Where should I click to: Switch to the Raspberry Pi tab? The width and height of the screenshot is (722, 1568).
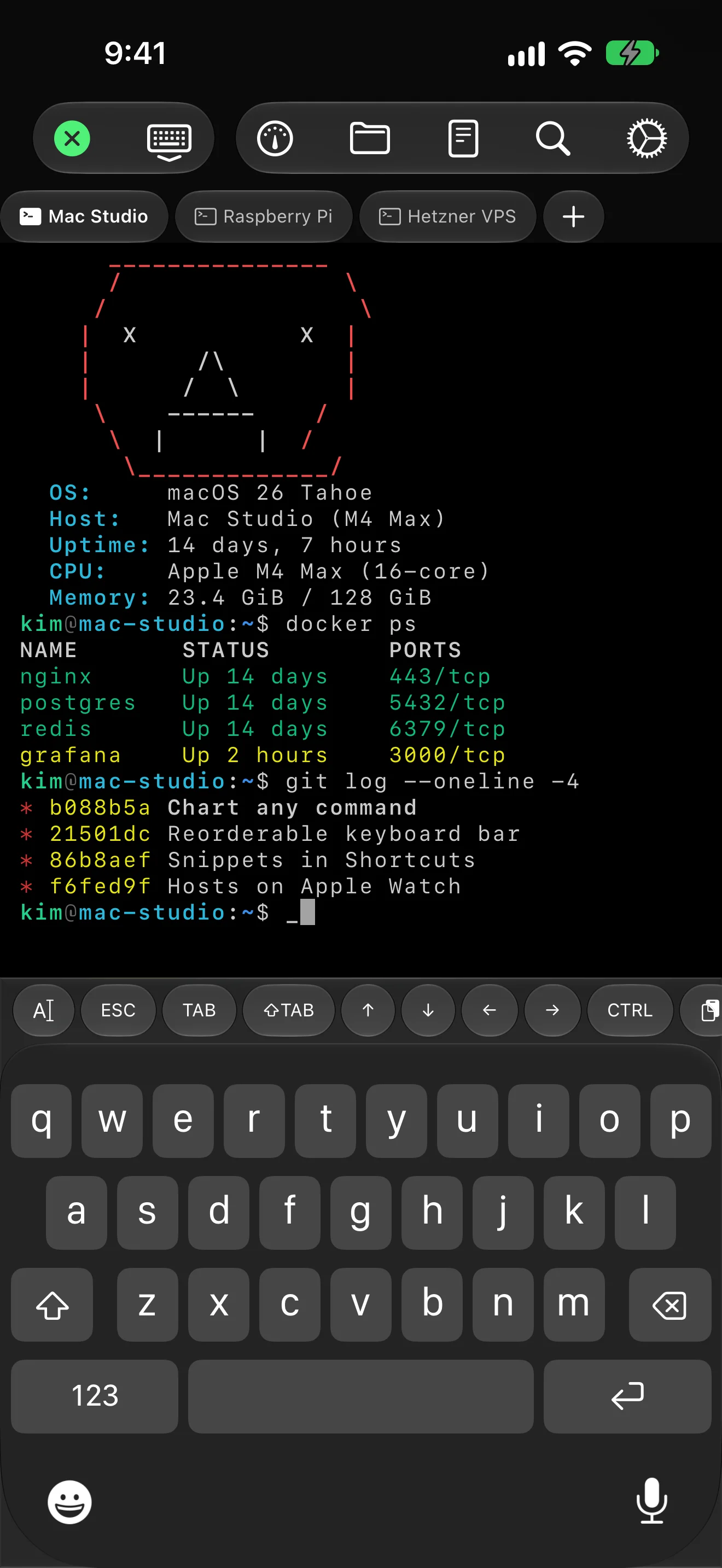click(264, 216)
